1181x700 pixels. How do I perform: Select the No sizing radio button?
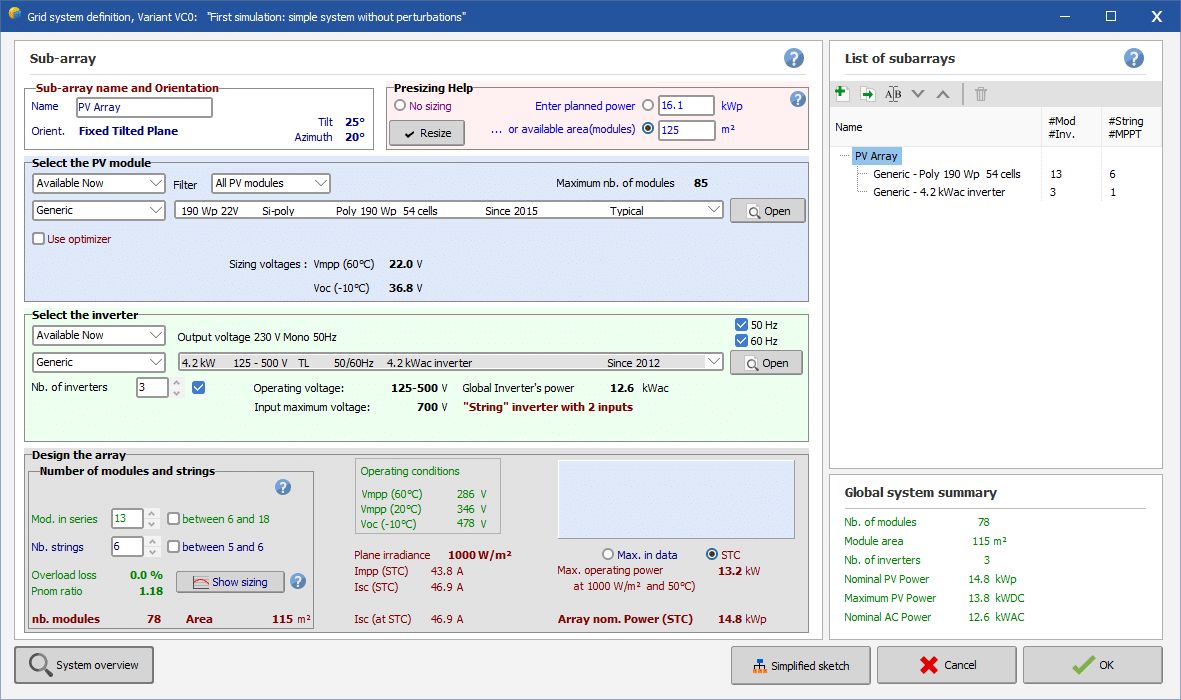pyautogui.click(x=400, y=106)
